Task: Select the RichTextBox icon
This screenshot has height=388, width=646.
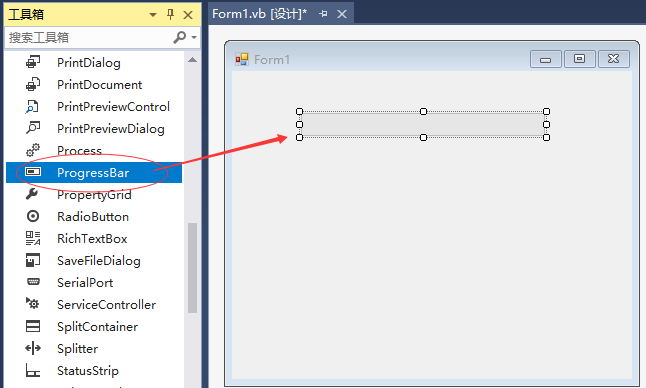Action: coord(33,238)
